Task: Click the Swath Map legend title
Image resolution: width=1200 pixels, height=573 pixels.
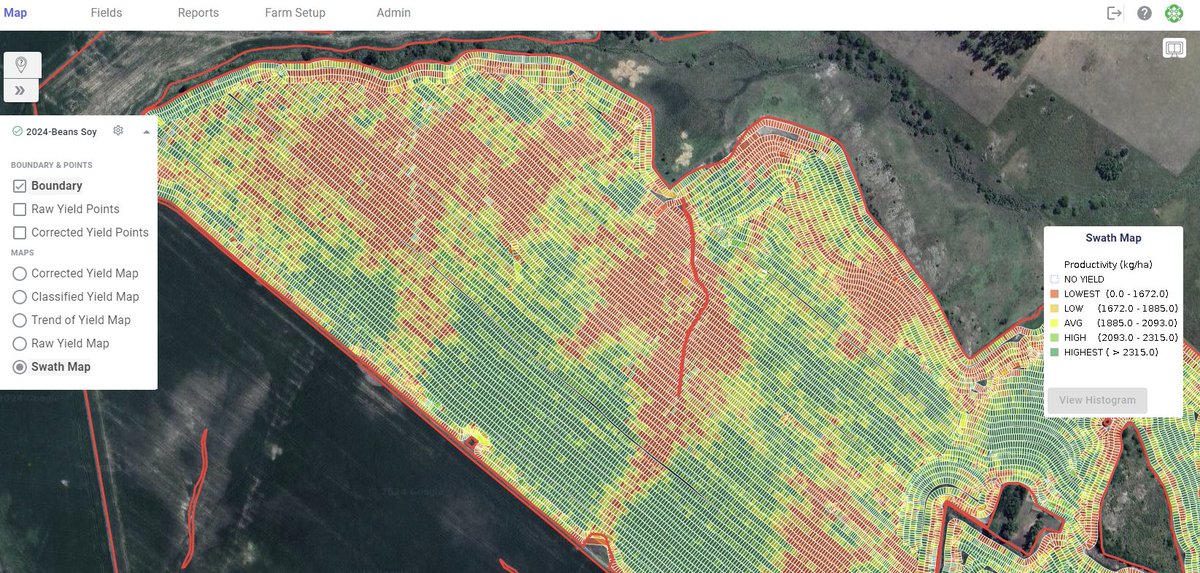Action: pyautogui.click(x=1113, y=238)
